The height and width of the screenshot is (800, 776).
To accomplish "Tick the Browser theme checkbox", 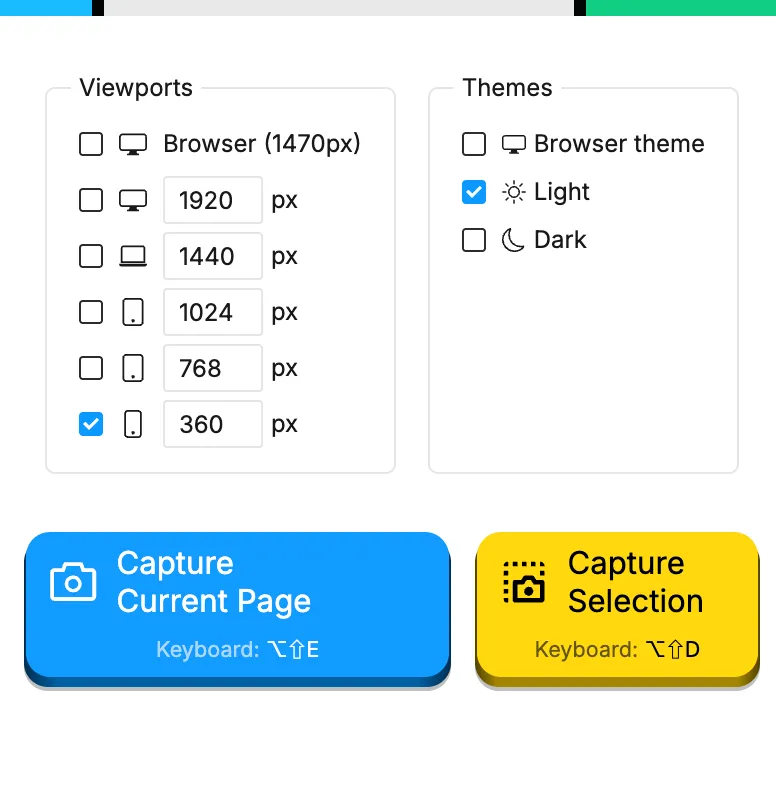I will (x=474, y=144).
